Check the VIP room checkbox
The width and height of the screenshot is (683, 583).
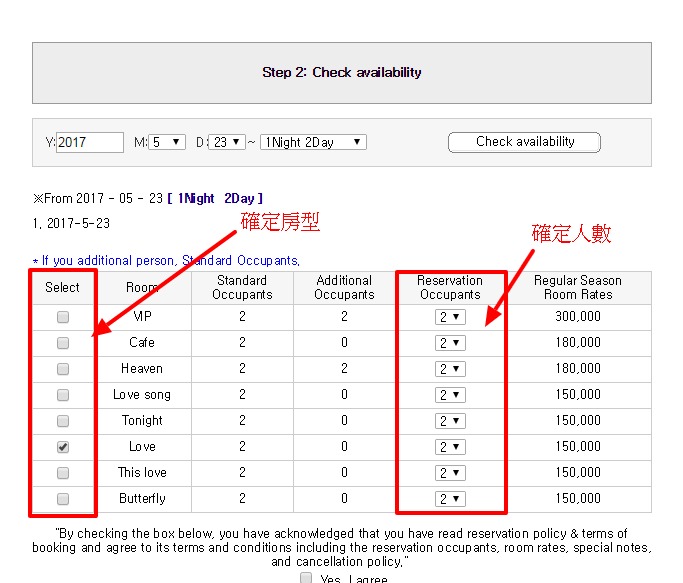click(x=63, y=317)
